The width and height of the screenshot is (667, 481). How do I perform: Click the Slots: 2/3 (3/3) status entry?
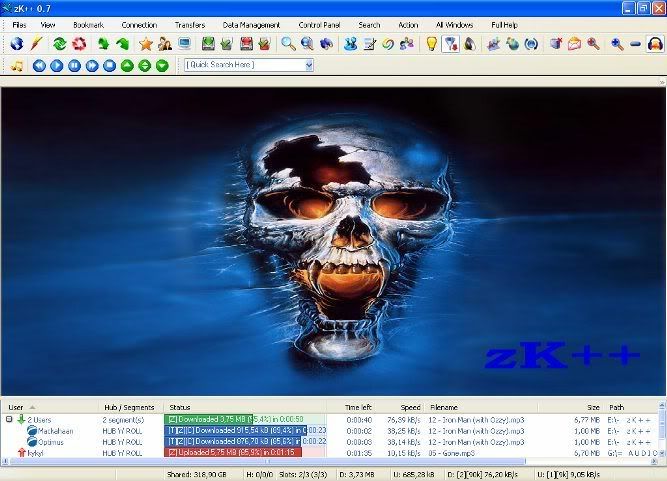point(303,474)
